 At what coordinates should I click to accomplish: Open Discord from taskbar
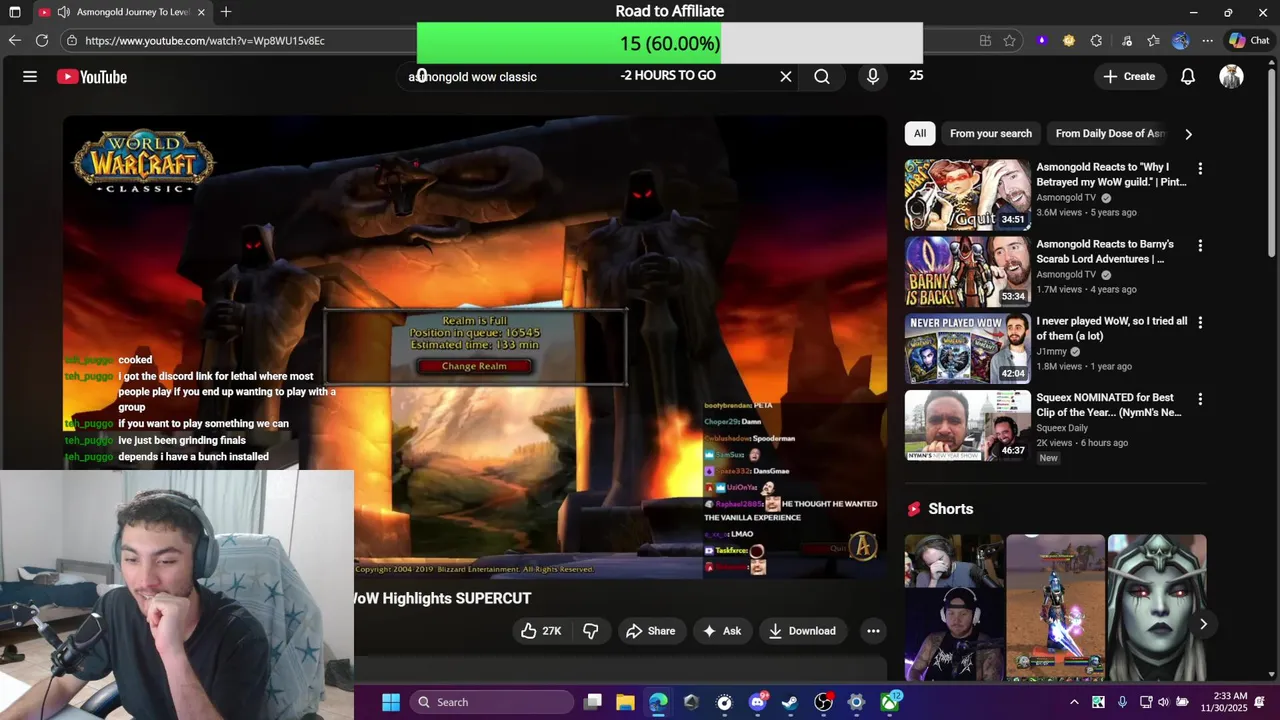click(x=757, y=702)
